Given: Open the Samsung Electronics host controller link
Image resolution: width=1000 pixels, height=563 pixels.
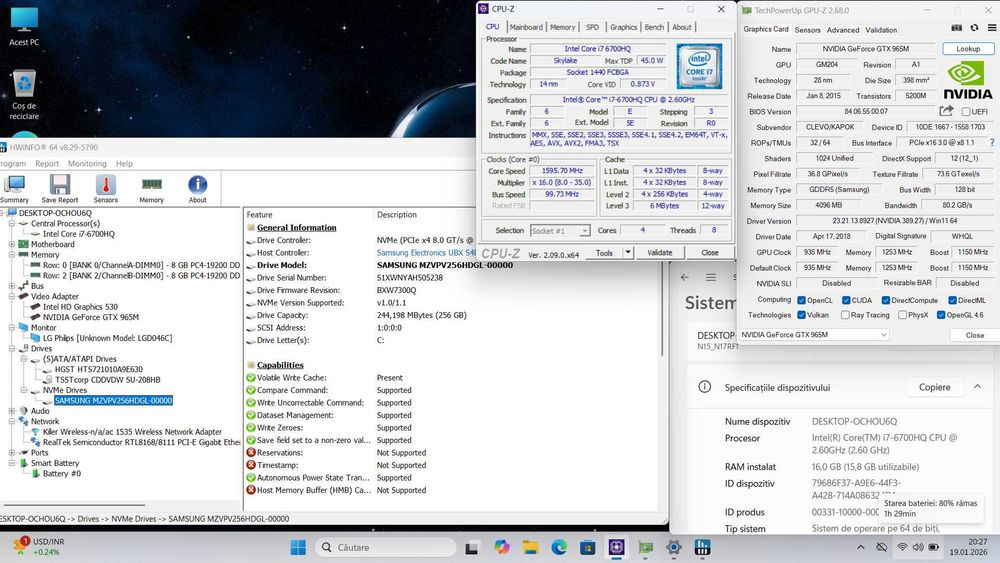Looking at the screenshot, I should tap(426, 252).
